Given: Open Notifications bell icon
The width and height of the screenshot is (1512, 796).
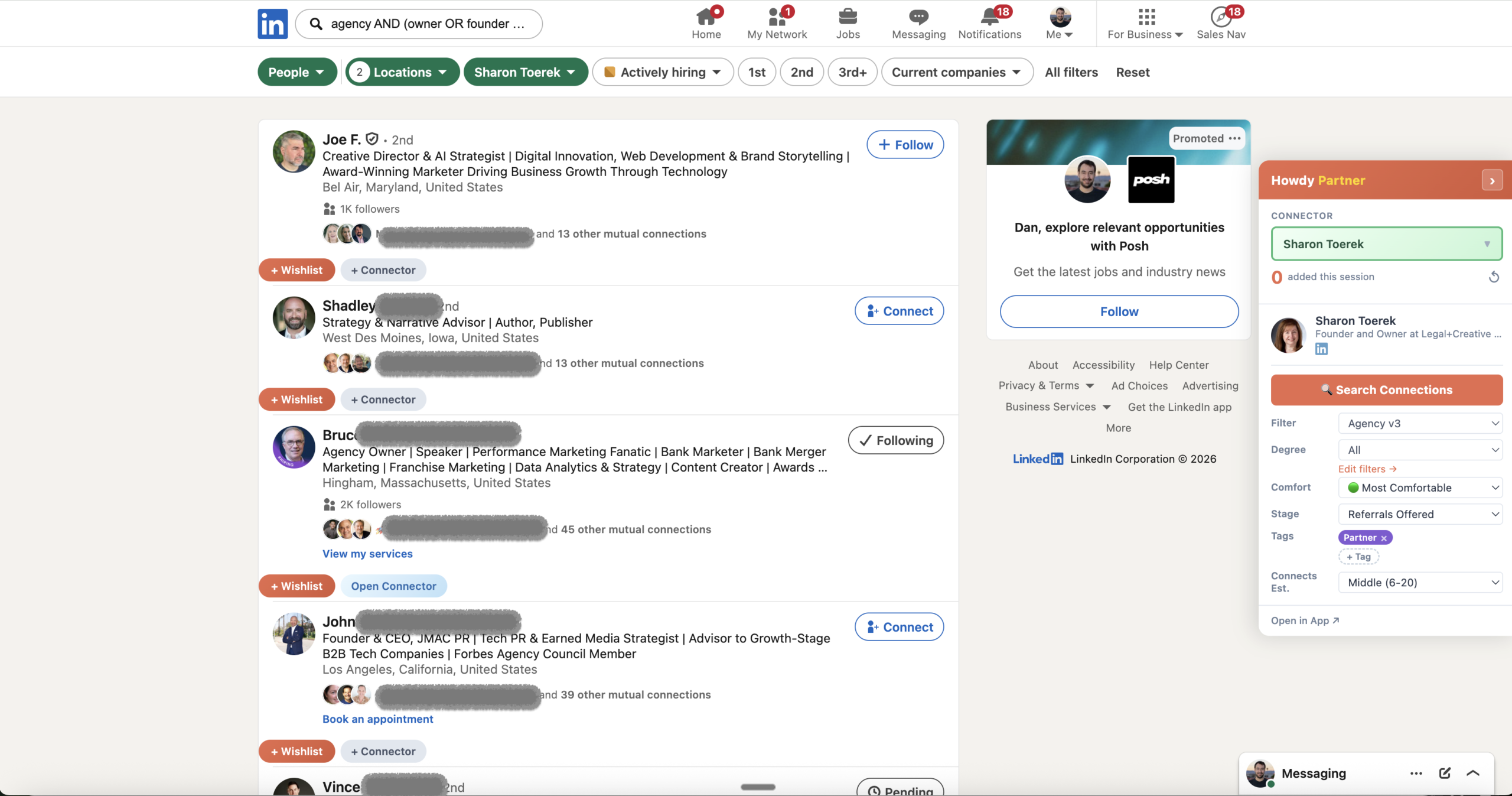Looking at the screenshot, I should click(x=990, y=17).
